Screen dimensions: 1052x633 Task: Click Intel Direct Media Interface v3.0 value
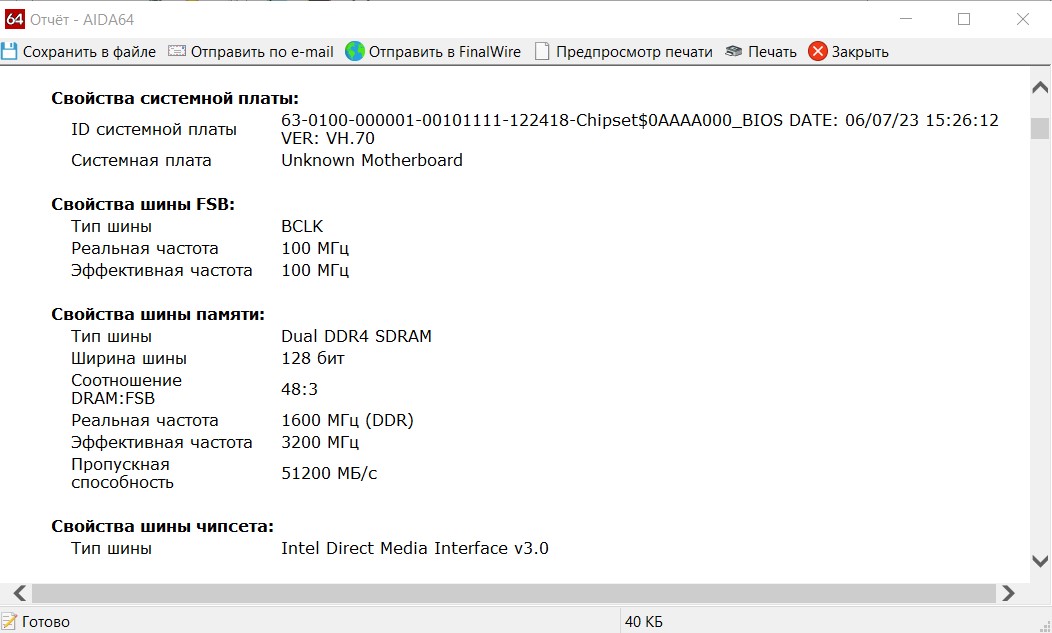coord(415,548)
